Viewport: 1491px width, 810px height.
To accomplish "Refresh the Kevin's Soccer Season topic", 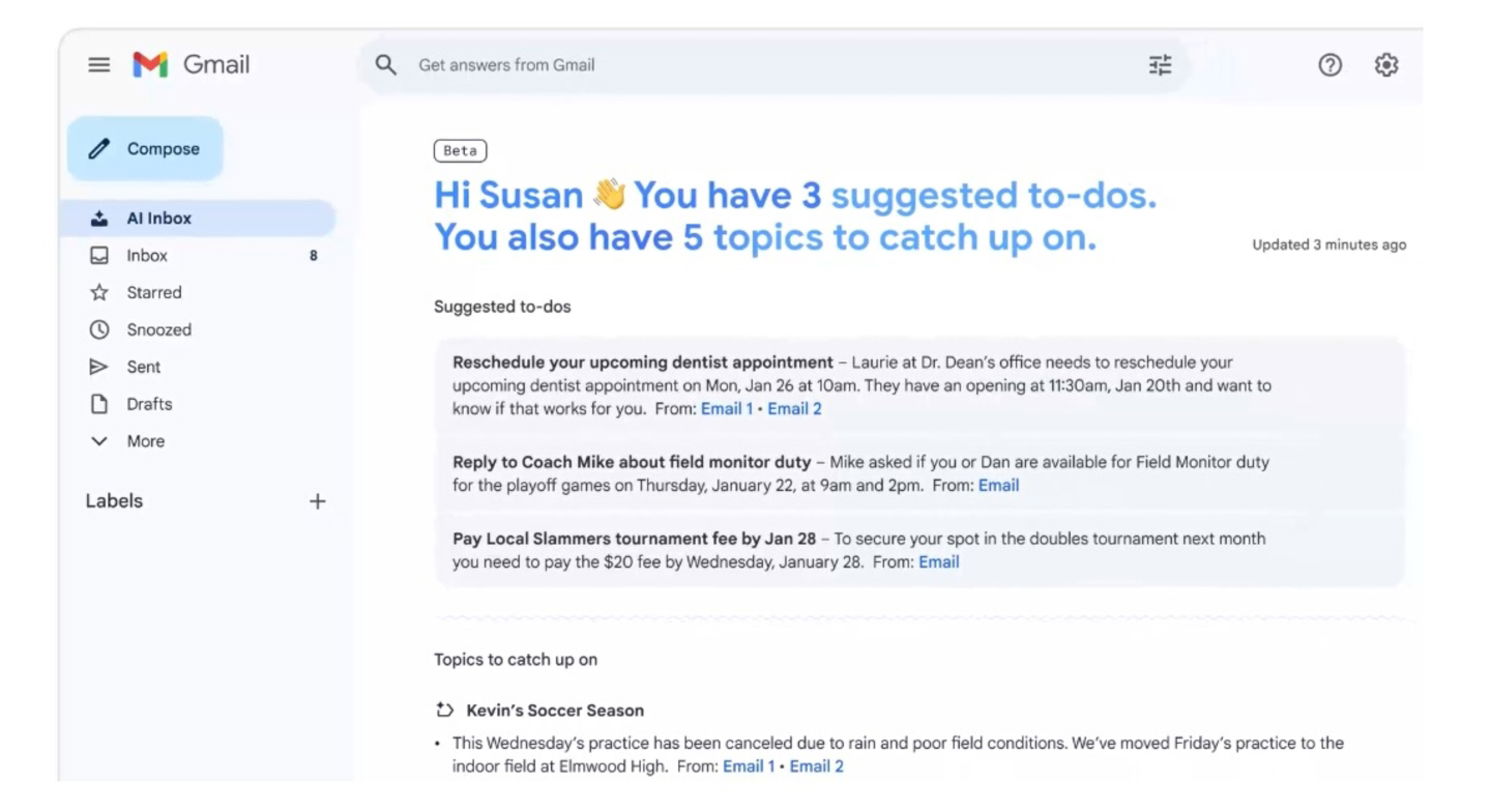I will (x=443, y=711).
